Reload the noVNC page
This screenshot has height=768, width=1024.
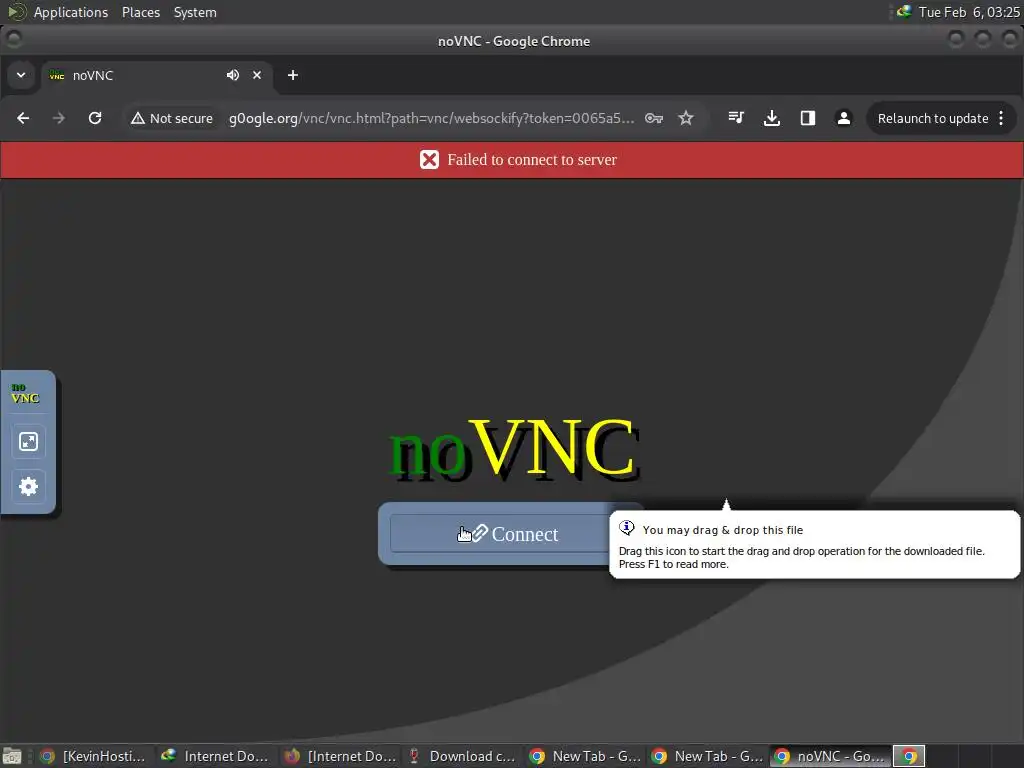95,118
